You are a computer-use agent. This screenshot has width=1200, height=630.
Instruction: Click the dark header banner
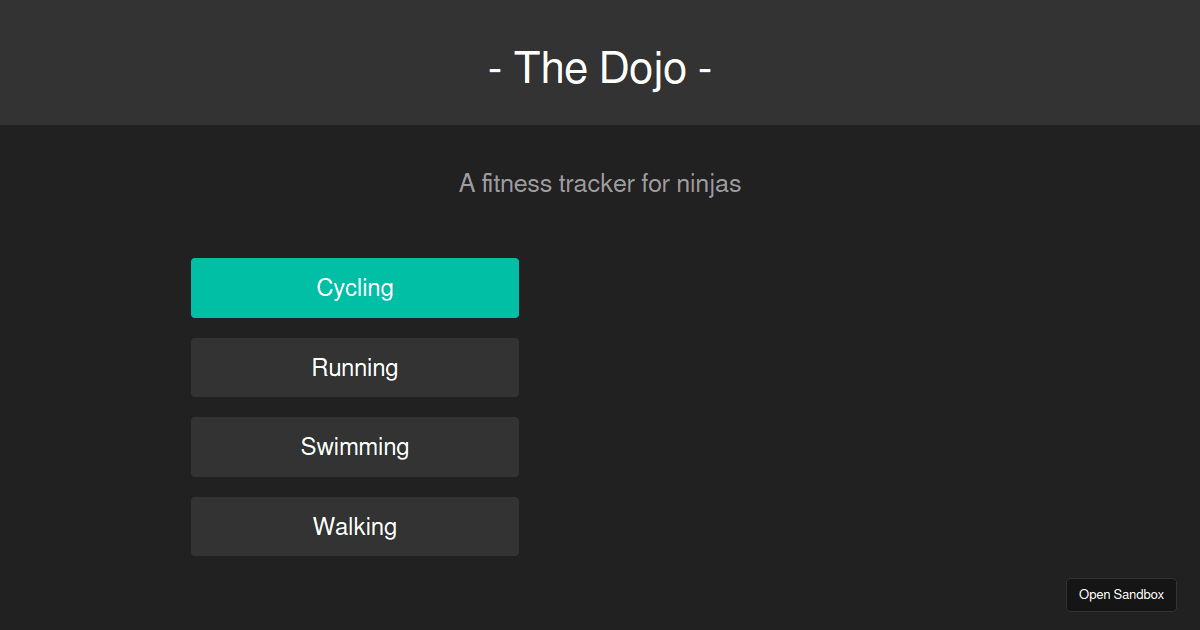pyautogui.click(x=599, y=62)
